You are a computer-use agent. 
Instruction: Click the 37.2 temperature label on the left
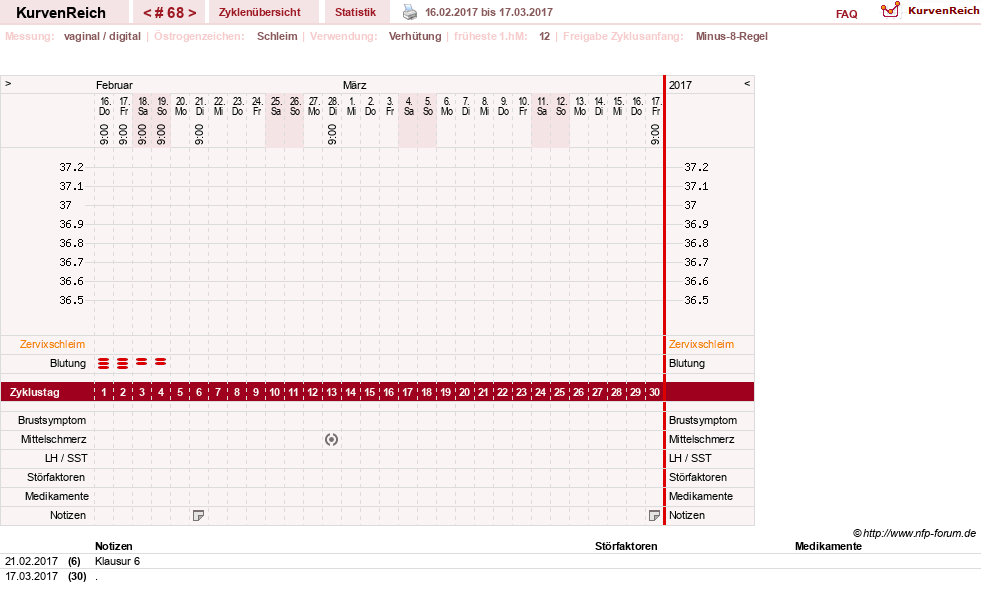coord(71,167)
